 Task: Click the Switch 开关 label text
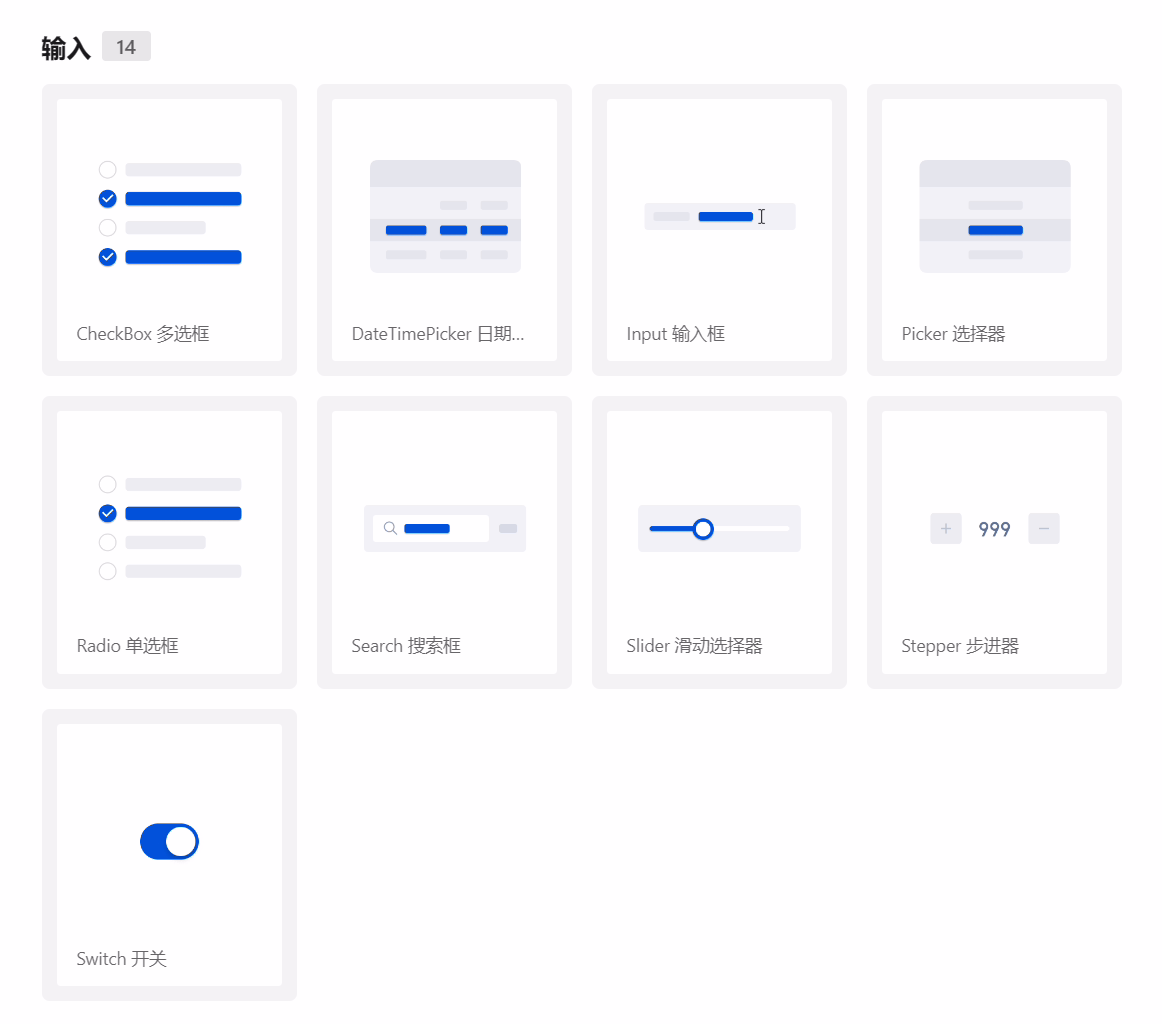tap(121, 959)
